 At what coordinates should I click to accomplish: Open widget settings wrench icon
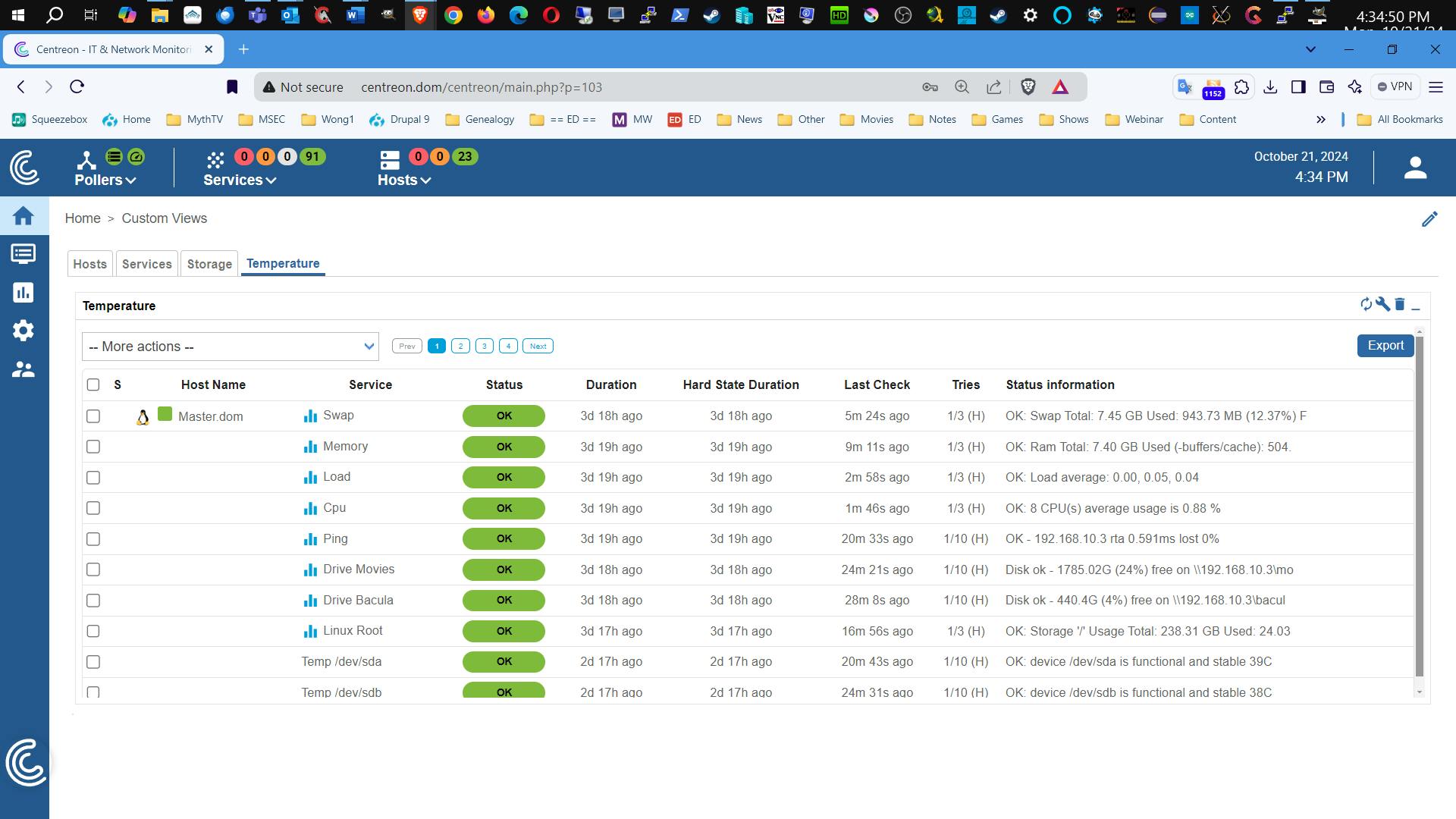click(1382, 304)
